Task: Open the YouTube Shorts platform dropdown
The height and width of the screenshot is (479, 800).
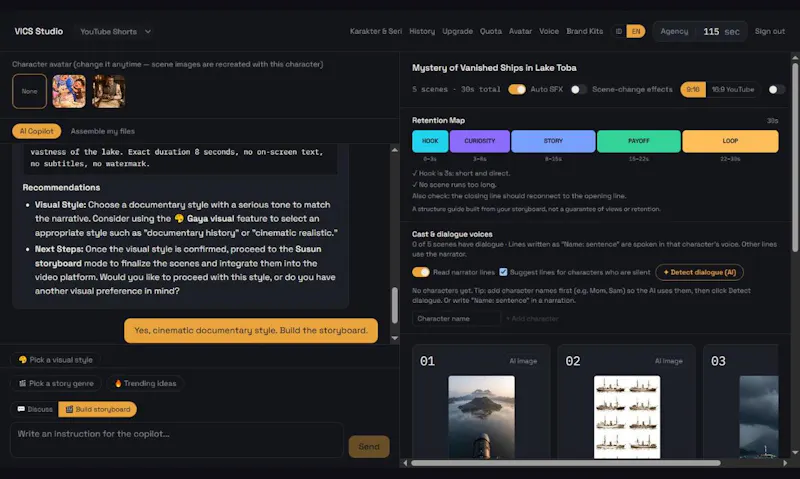Action: point(115,32)
